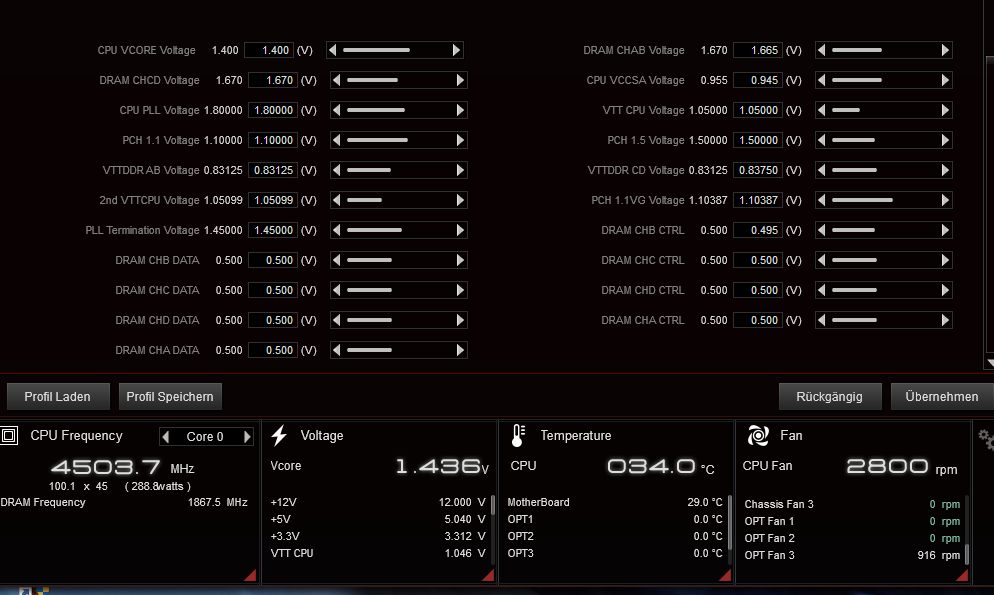Image resolution: width=994 pixels, height=595 pixels.
Task: Click the Profil Laden button
Action: pyautogui.click(x=58, y=397)
